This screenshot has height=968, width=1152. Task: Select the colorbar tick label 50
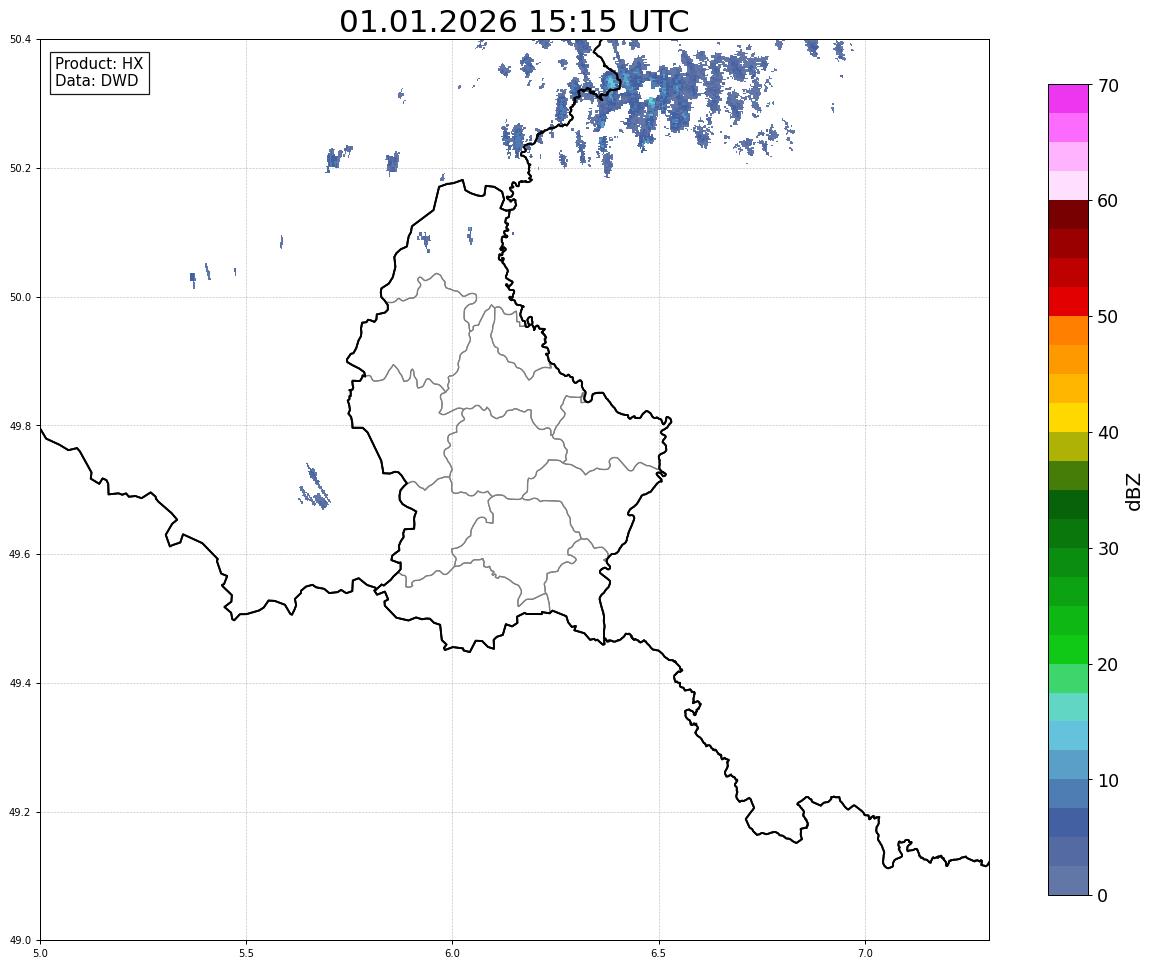click(1107, 317)
